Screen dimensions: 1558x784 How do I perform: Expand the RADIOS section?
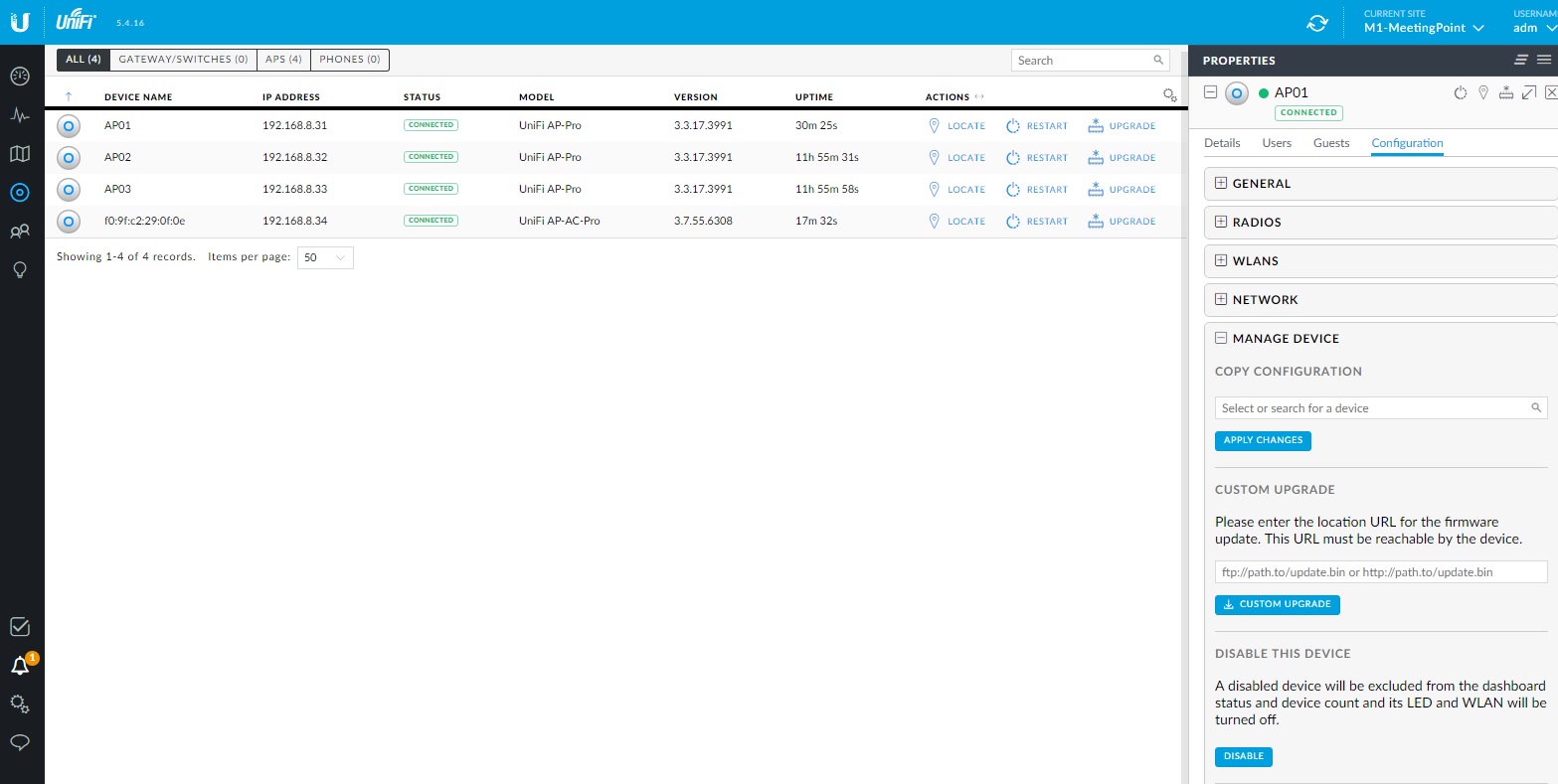coord(1221,222)
